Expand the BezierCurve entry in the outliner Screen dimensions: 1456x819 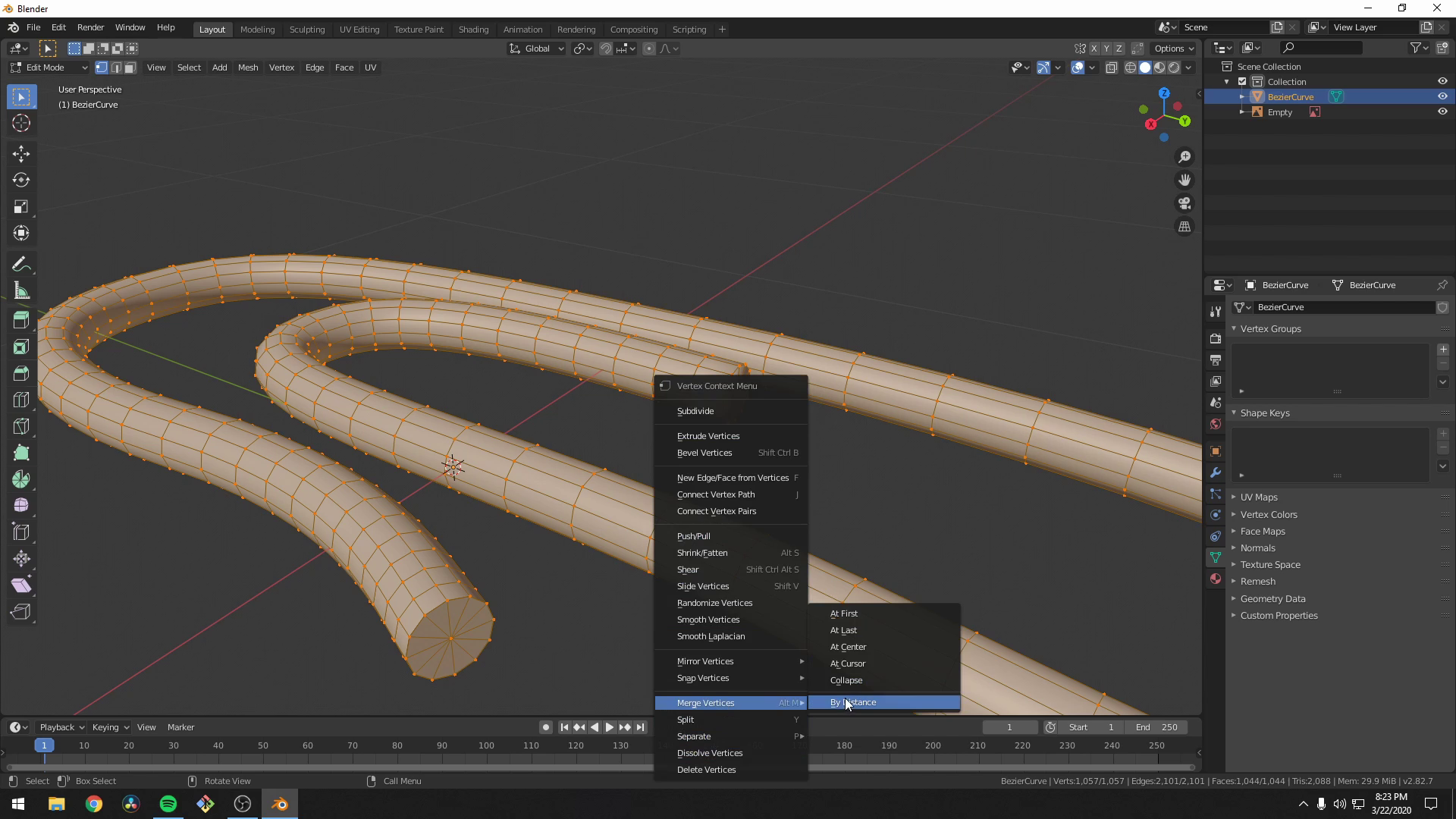(x=1242, y=96)
